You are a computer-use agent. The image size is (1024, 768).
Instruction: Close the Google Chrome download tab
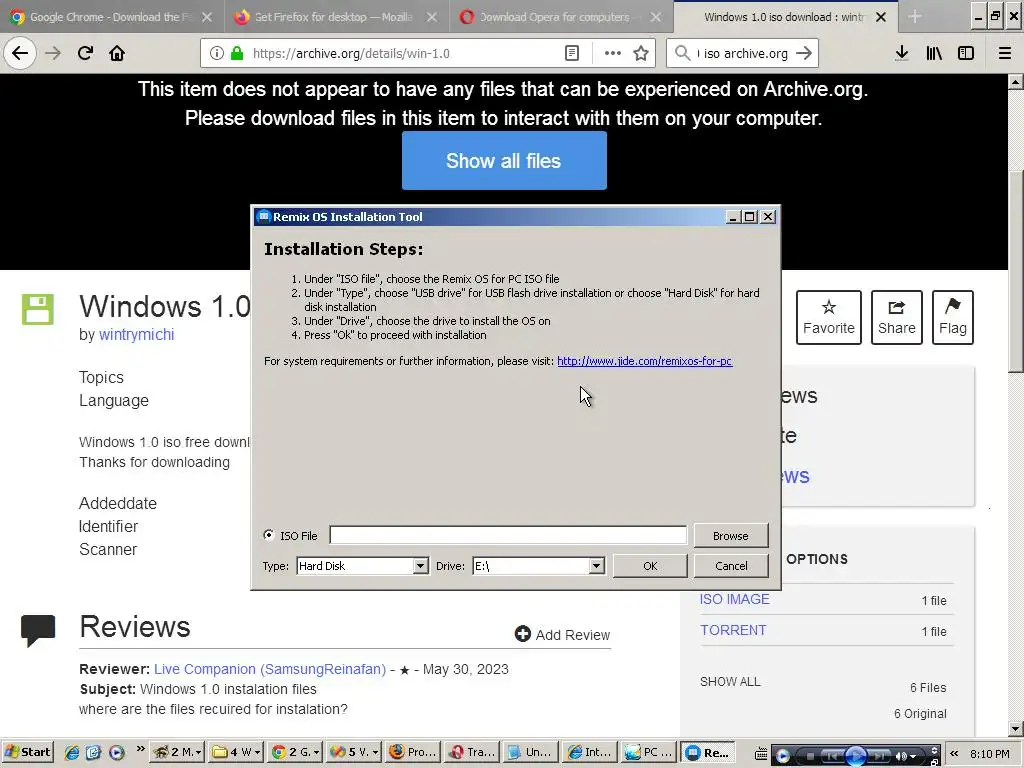pyautogui.click(x=207, y=17)
